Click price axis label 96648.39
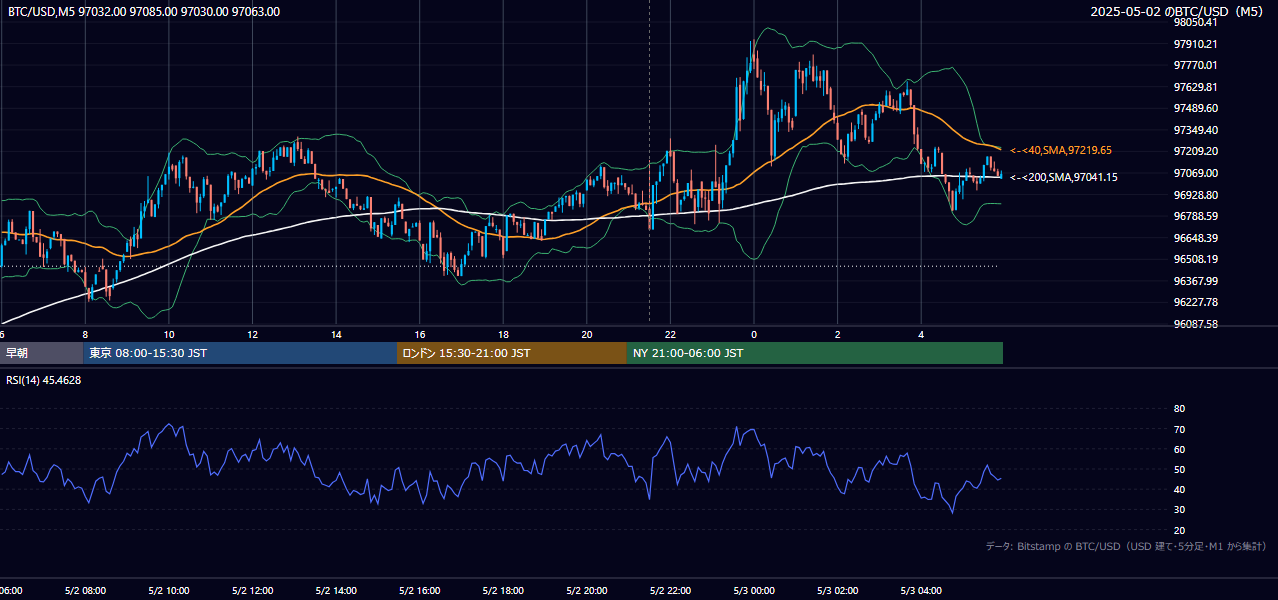1278x600 pixels. pyautogui.click(x=1196, y=238)
